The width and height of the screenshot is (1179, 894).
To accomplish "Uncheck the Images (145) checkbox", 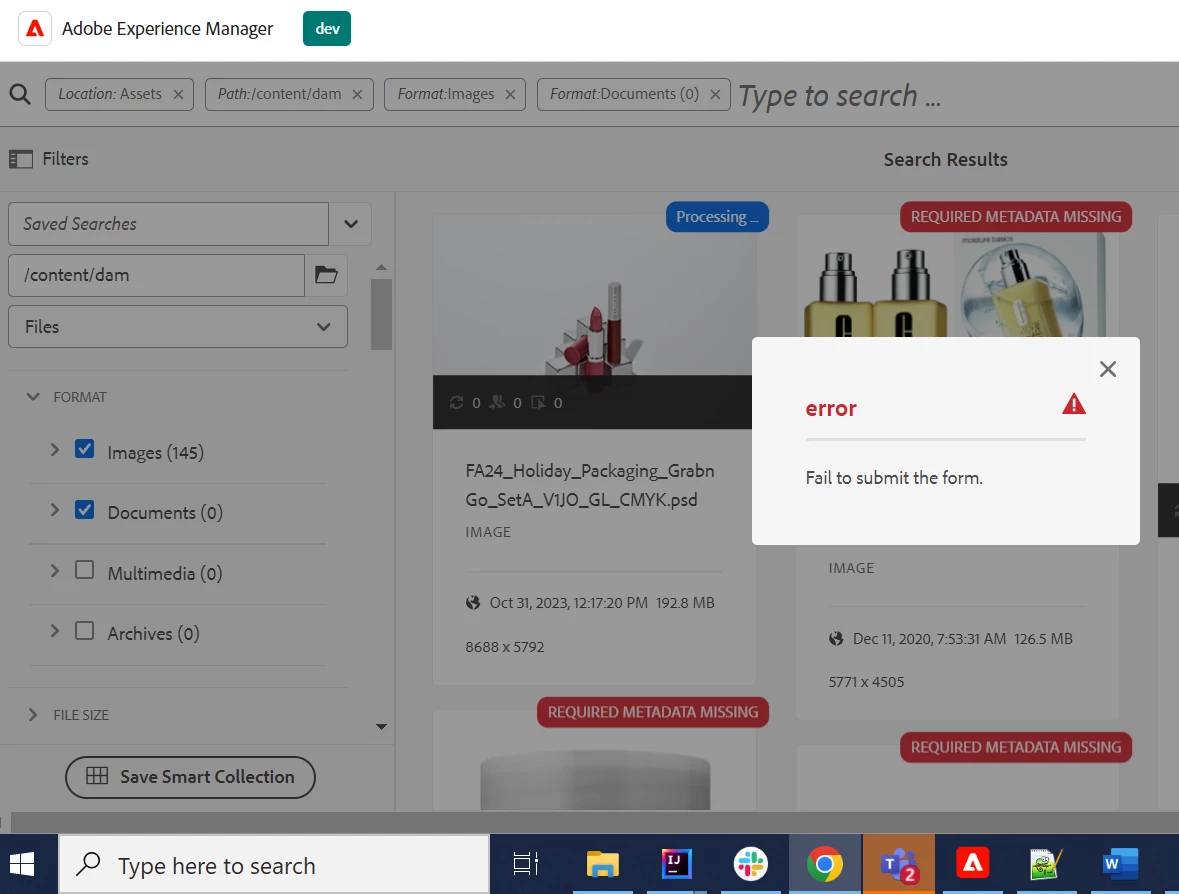I will [84, 450].
